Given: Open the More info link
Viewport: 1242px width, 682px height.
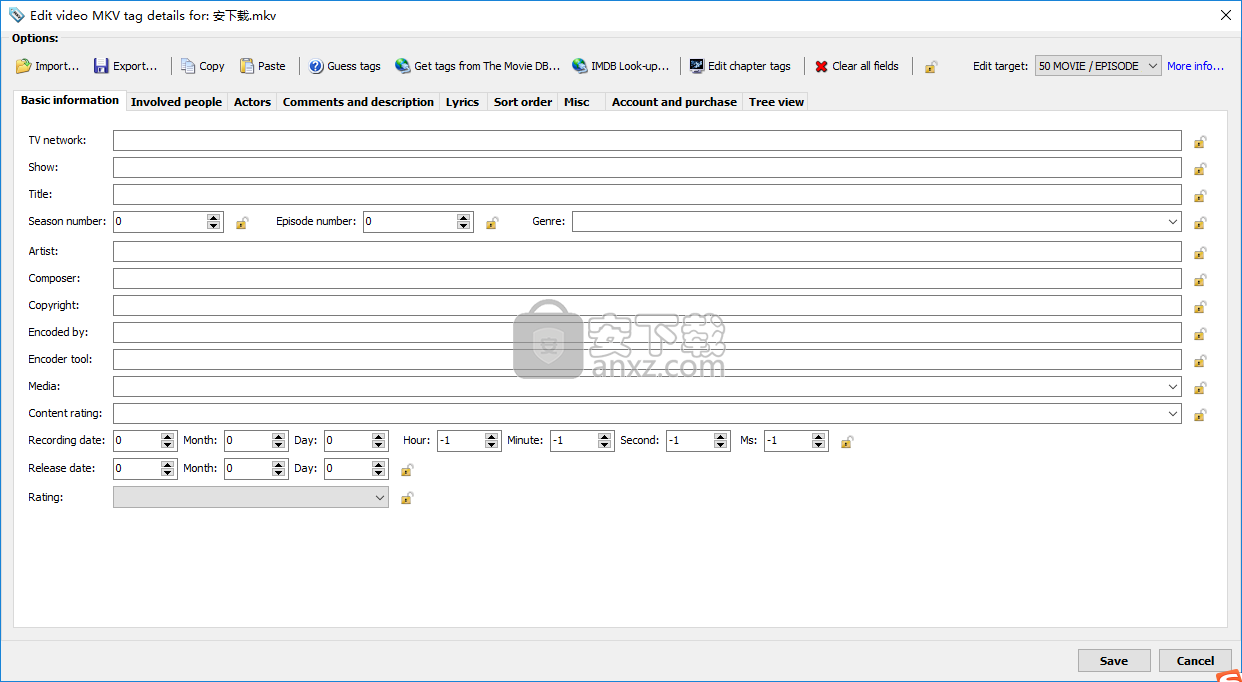Looking at the screenshot, I should (x=1195, y=66).
